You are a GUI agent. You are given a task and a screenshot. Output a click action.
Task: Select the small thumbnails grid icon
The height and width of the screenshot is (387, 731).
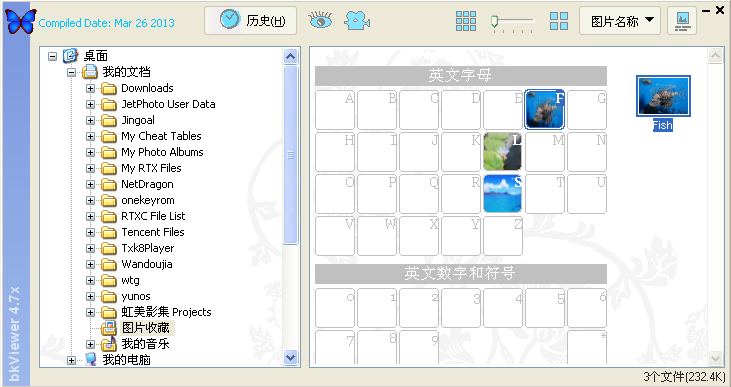pos(466,21)
